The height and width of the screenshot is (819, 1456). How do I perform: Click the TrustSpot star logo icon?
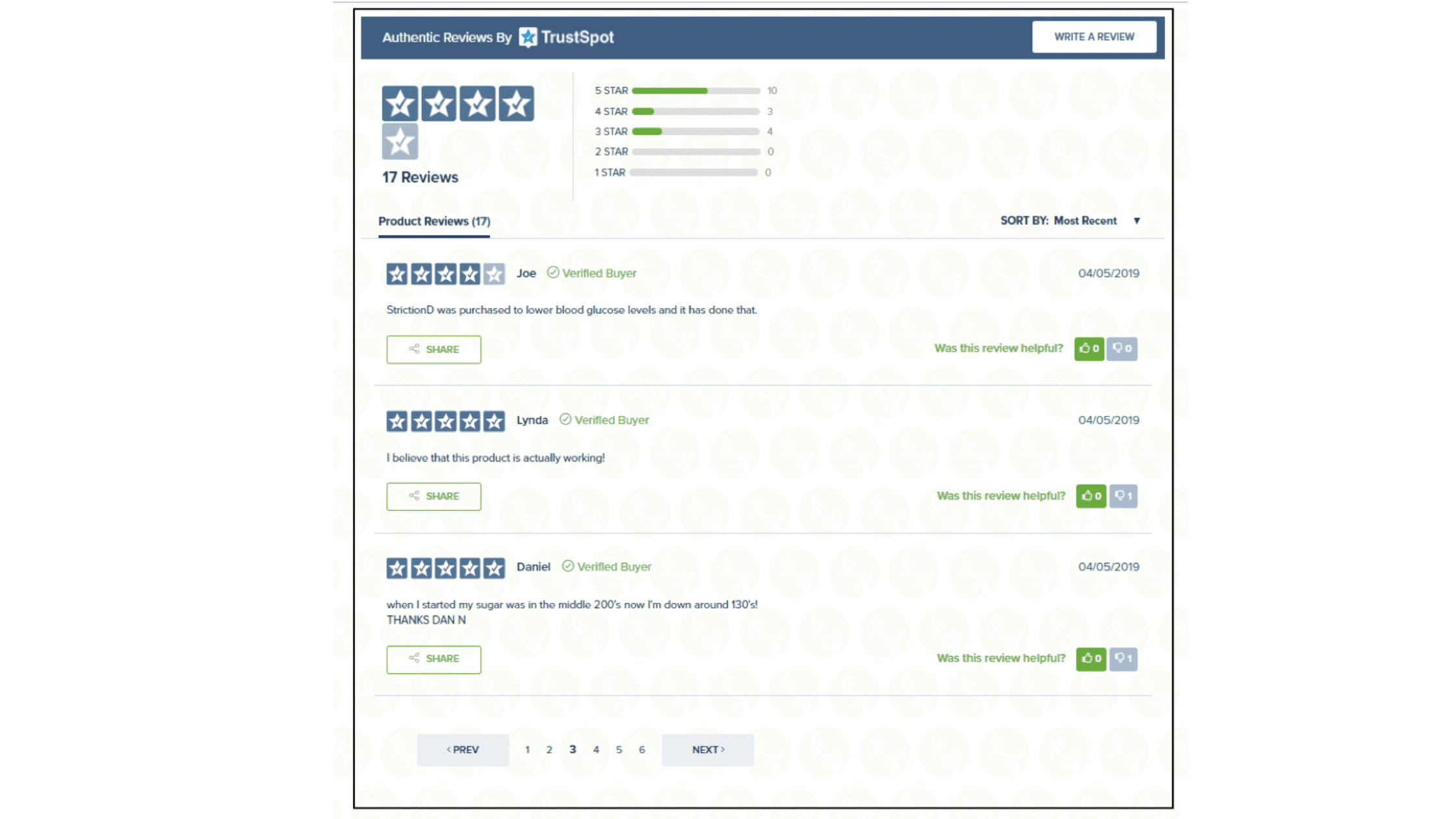click(528, 37)
